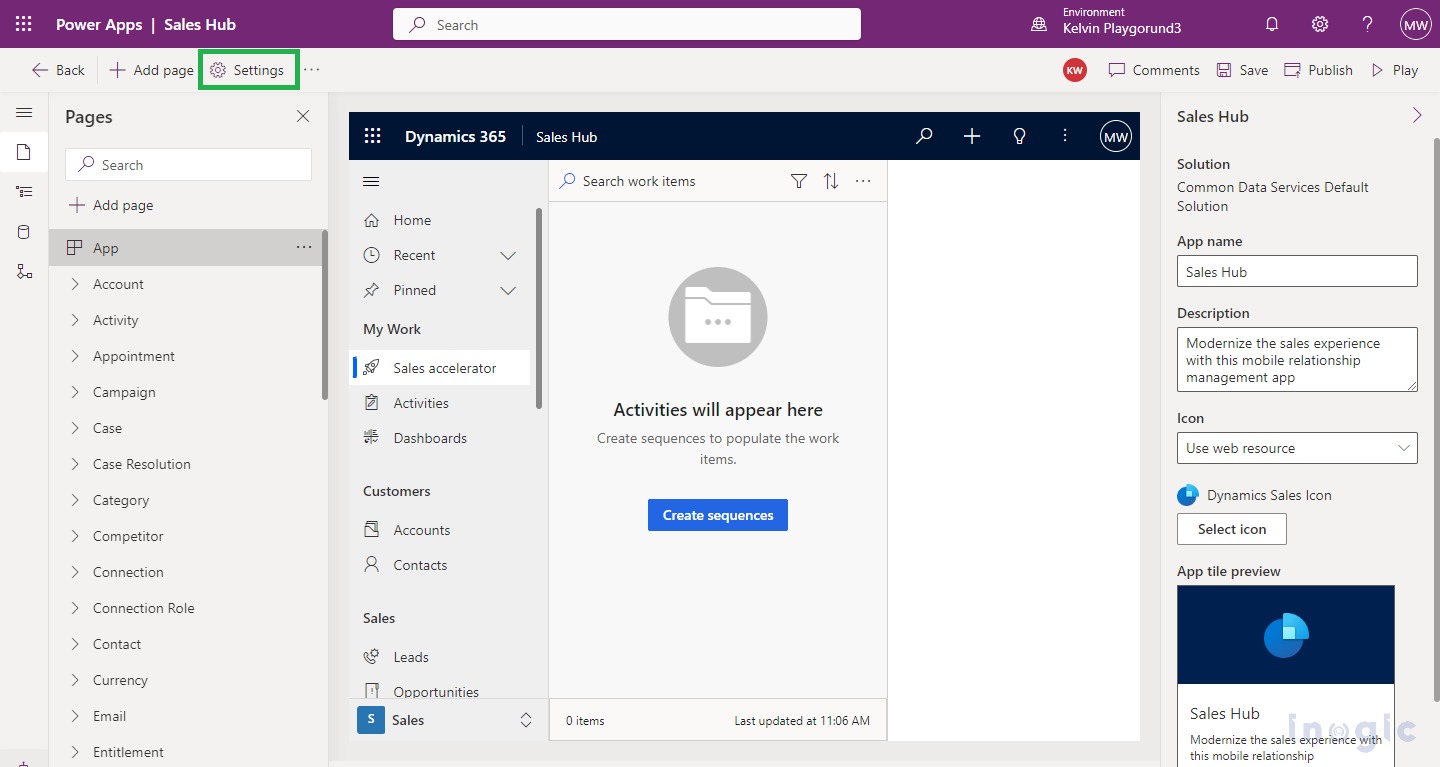
Task: Click the KW co-author avatar
Action: click(x=1075, y=70)
